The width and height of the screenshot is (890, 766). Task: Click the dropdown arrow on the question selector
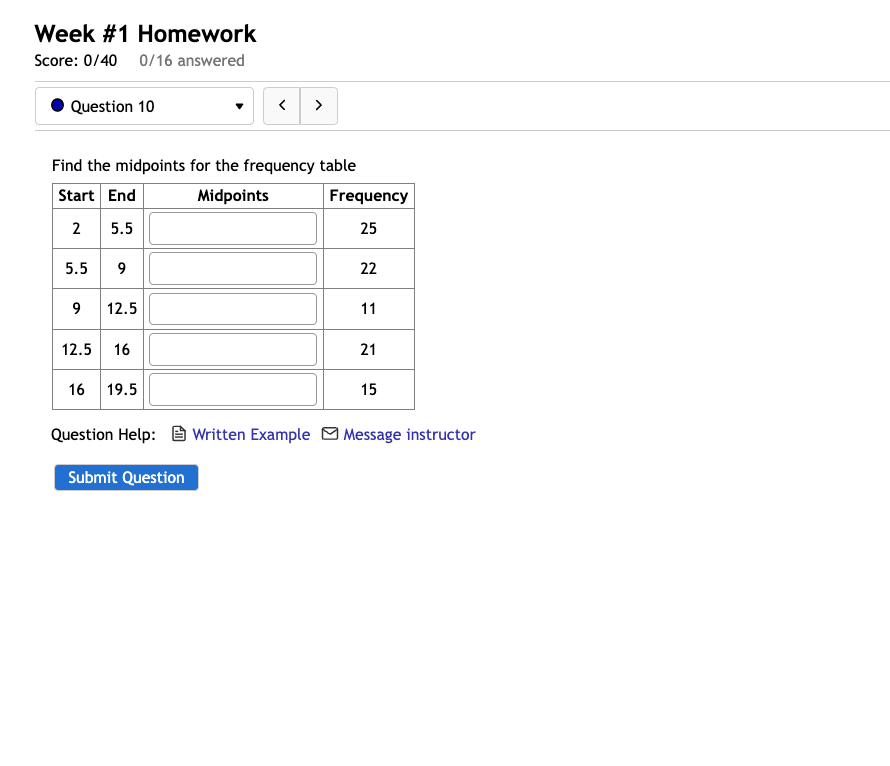pyautogui.click(x=239, y=105)
